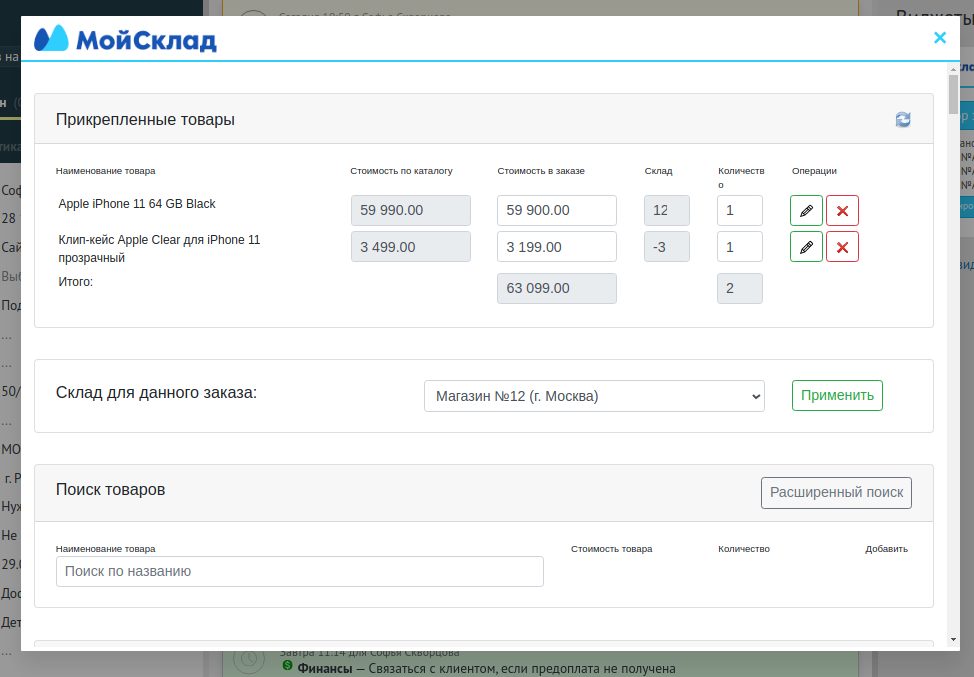
Task: Click the total quantity field showing 2
Action: [x=740, y=288]
